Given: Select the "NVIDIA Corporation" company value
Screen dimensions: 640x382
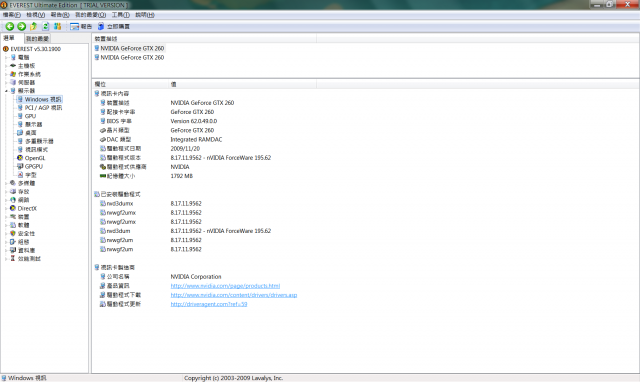Looking at the screenshot, I should pyautogui.click(x=196, y=277).
